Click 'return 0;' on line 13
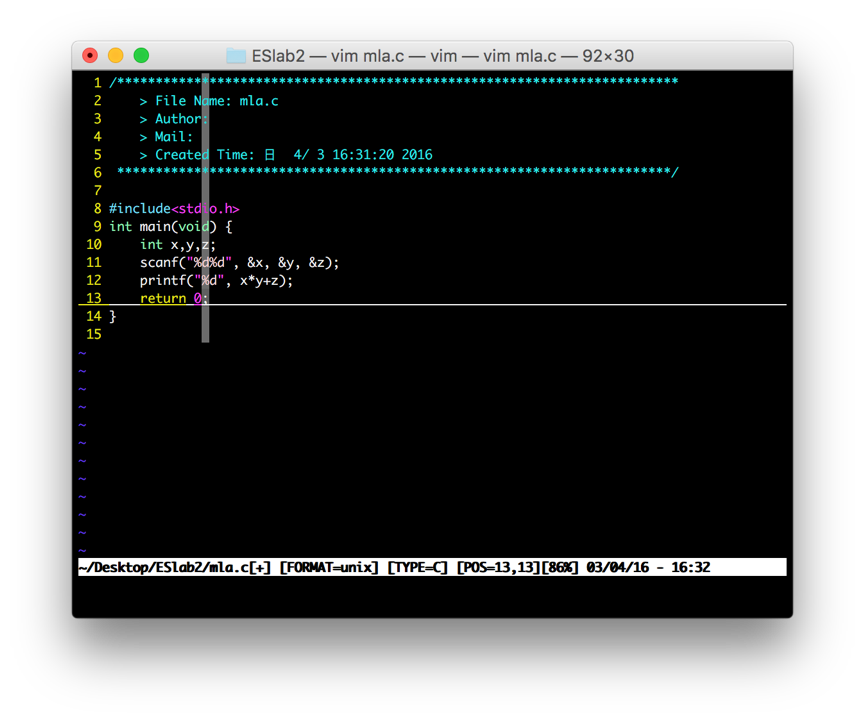This screenshot has width=865, height=721. 174,298
